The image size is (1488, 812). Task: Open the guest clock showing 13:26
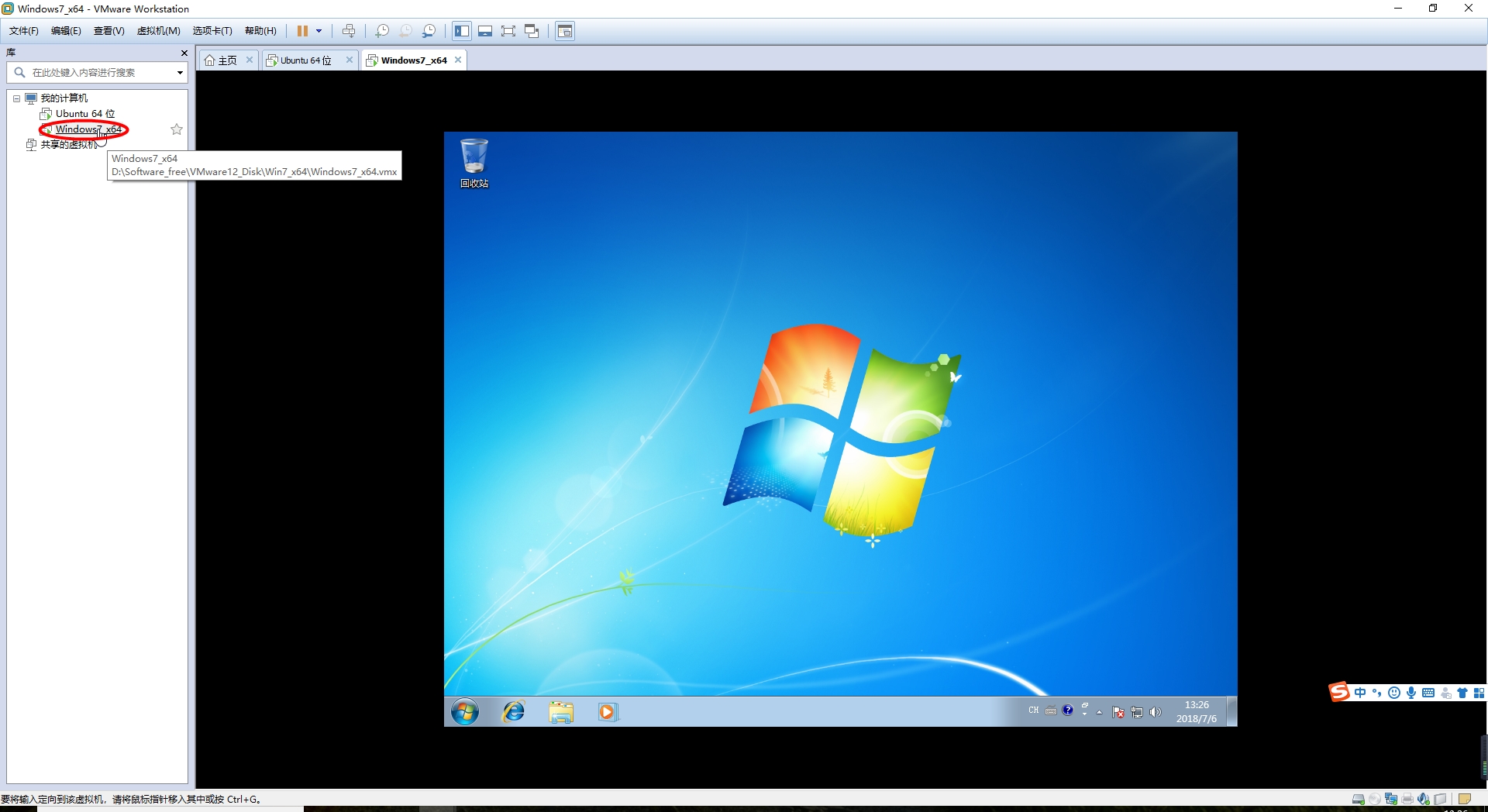click(1197, 712)
